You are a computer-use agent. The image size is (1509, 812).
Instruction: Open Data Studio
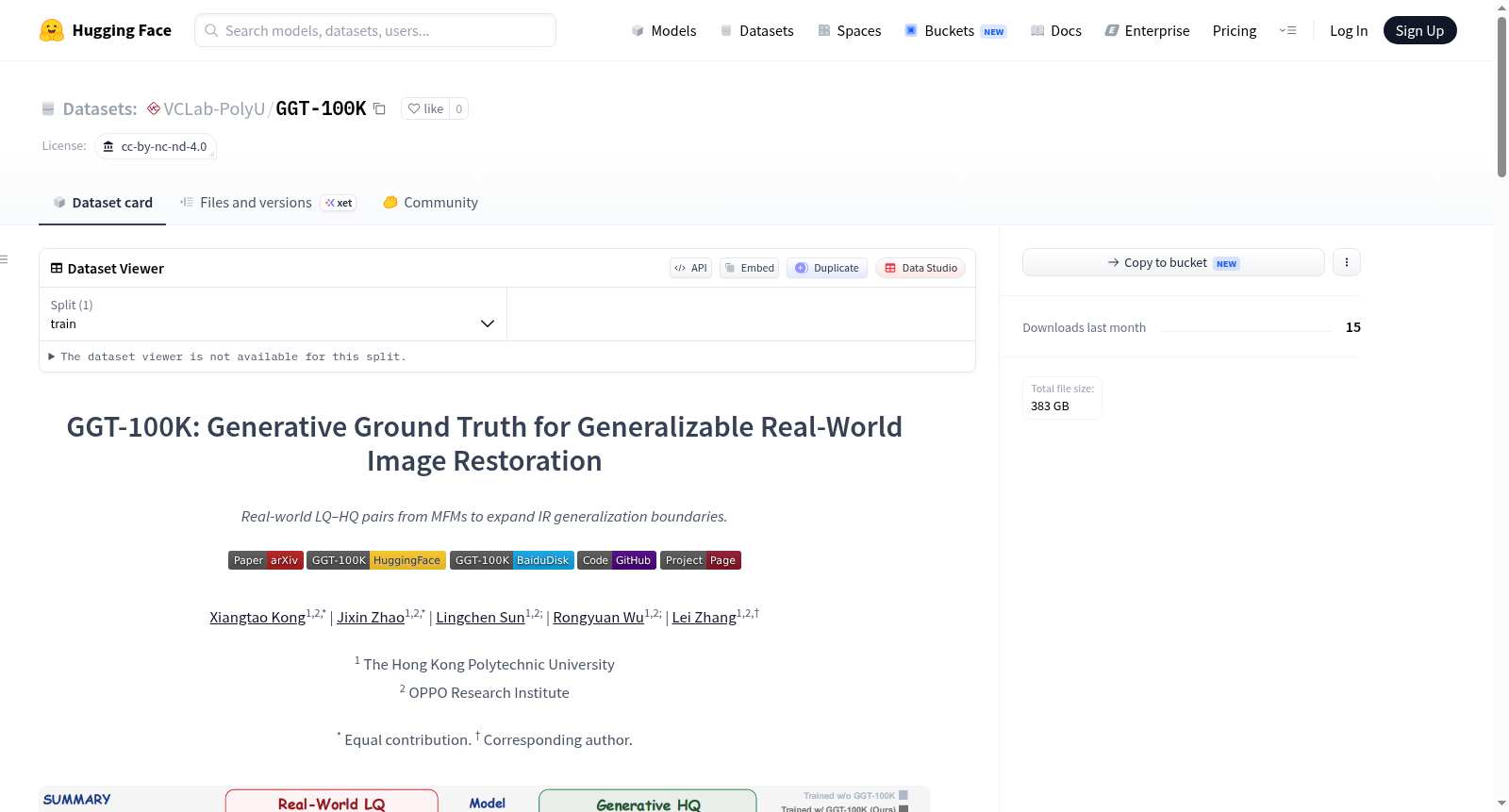pos(920,268)
